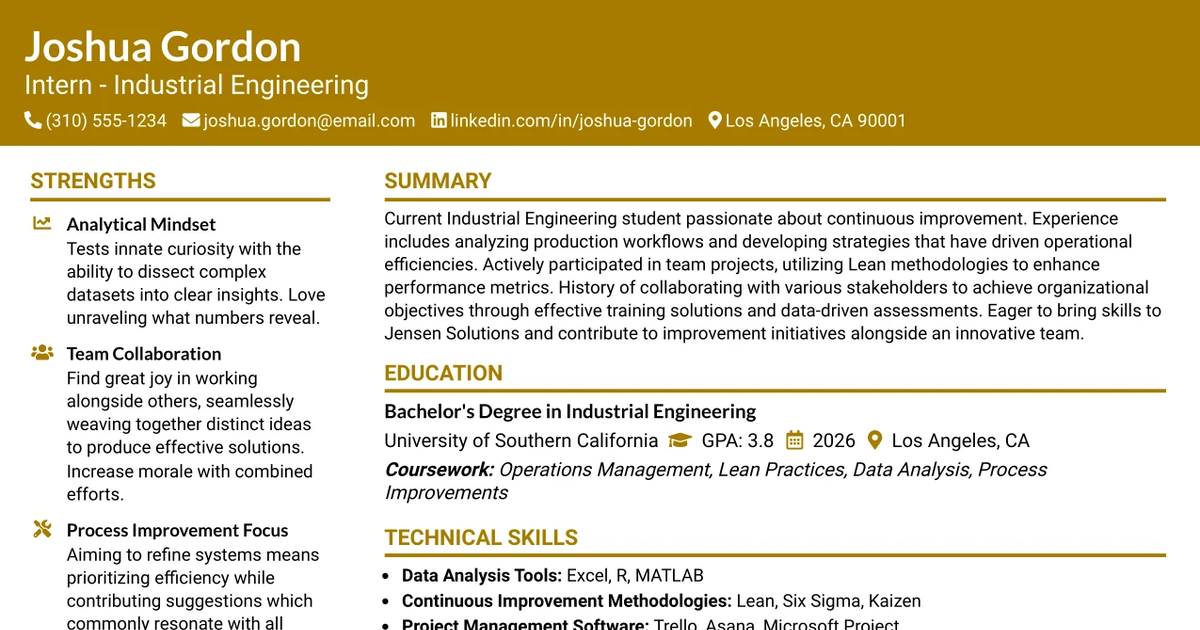Click the people icon next to Team Collaboration
The image size is (1200, 630).
(x=42, y=353)
